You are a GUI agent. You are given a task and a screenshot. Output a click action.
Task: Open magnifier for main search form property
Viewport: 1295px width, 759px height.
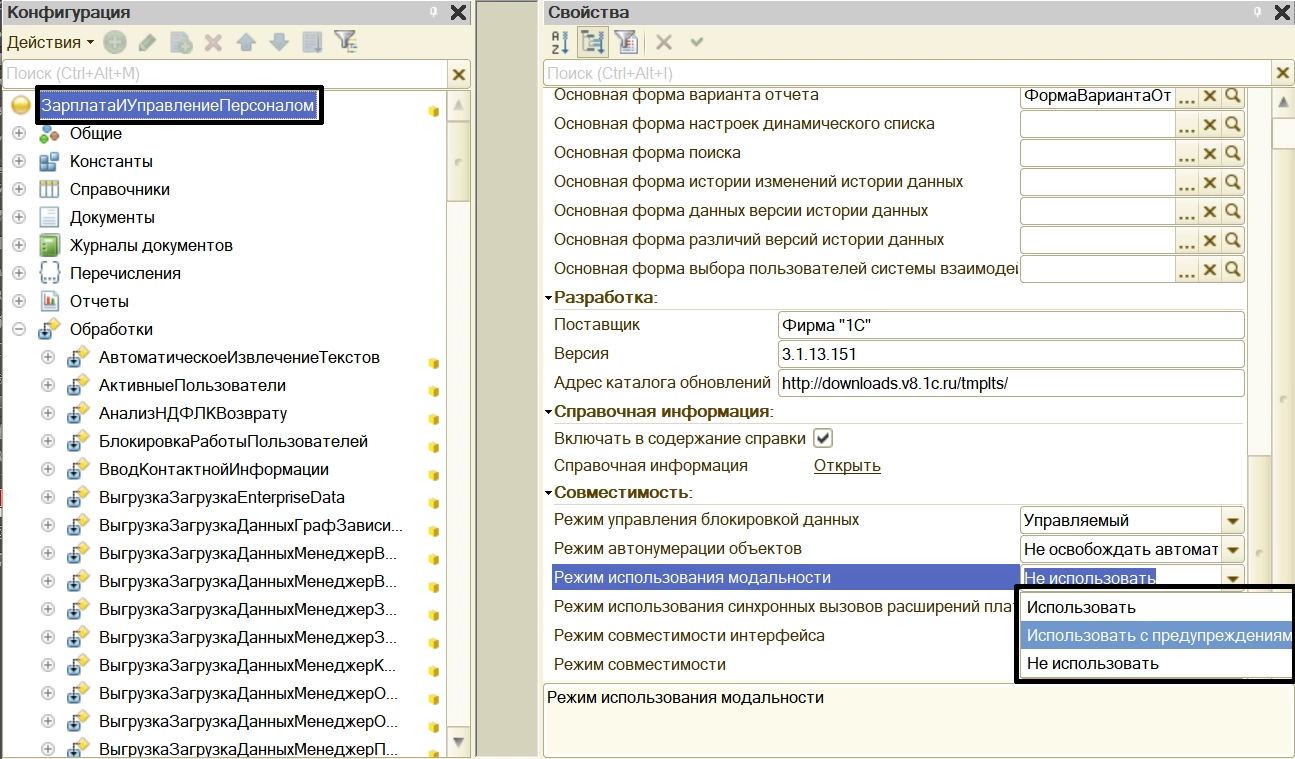pyautogui.click(x=1233, y=153)
